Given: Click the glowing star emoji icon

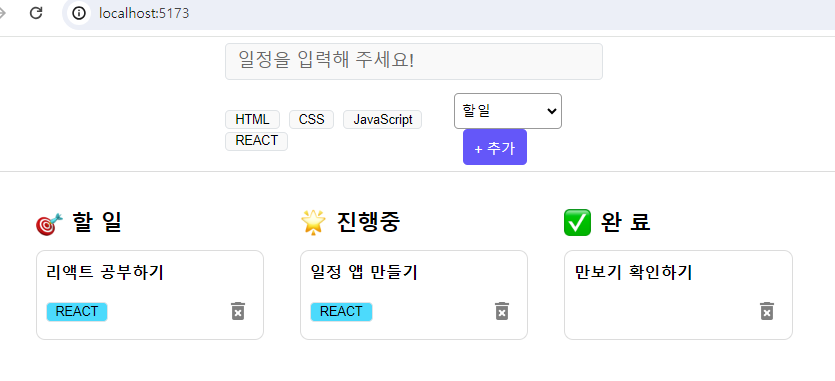Looking at the screenshot, I should coord(313,222).
